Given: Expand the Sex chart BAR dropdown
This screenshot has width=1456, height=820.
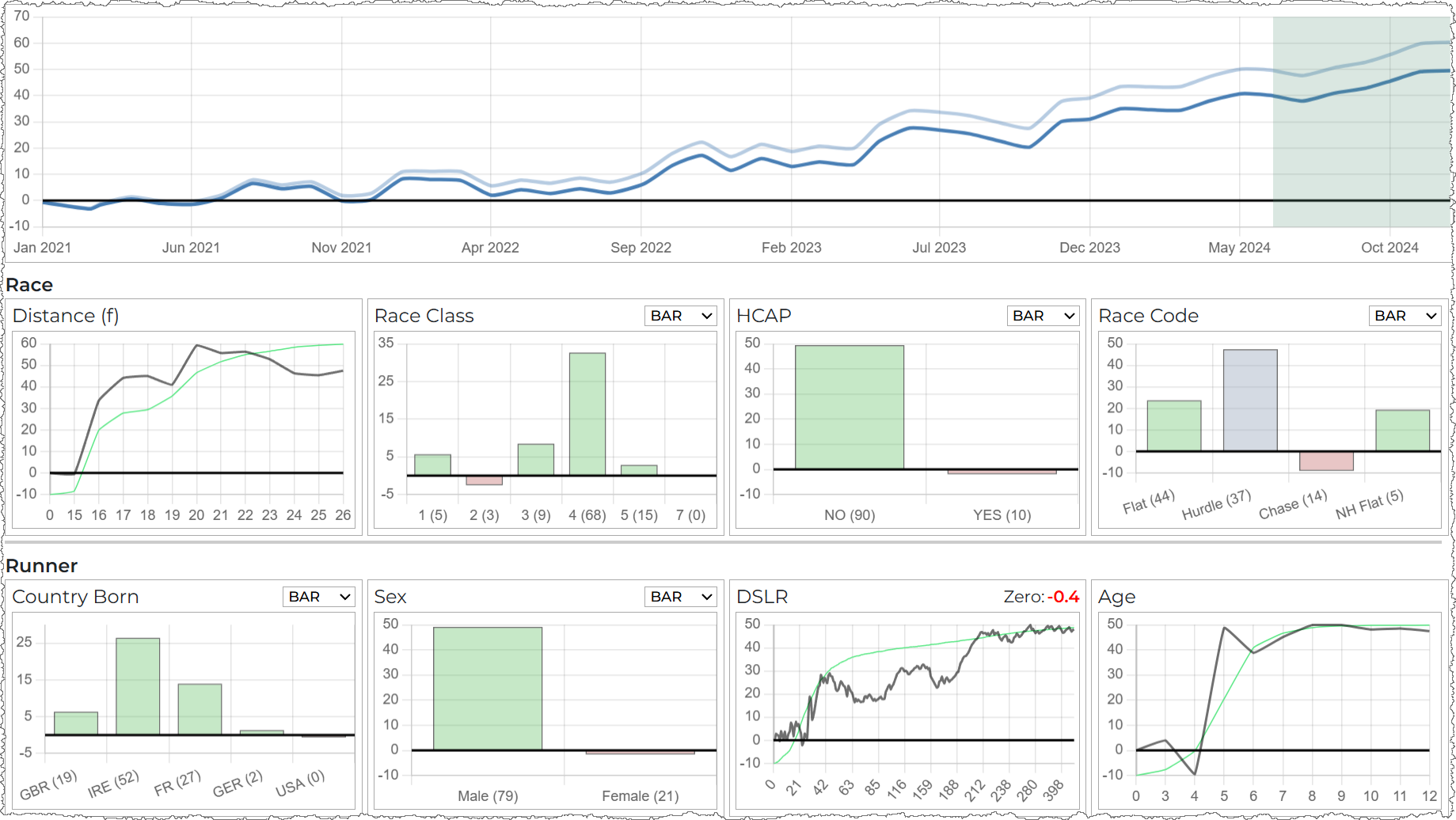Looking at the screenshot, I should [x=681, y=597].
